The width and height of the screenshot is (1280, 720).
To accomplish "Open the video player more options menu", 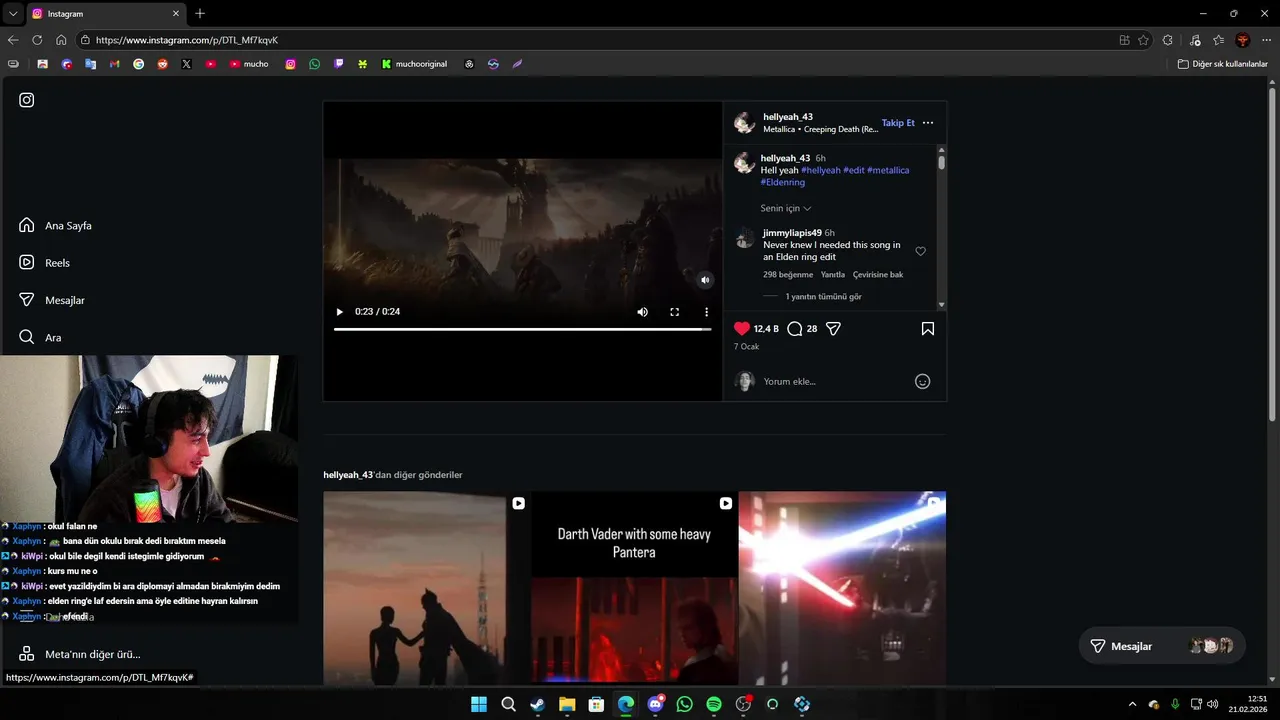I will (706, 312).
